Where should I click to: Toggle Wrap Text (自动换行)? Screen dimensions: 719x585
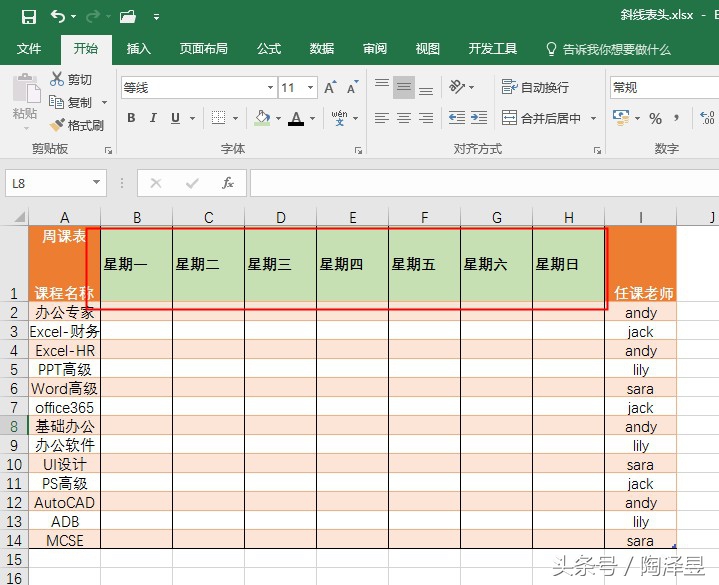535,87
